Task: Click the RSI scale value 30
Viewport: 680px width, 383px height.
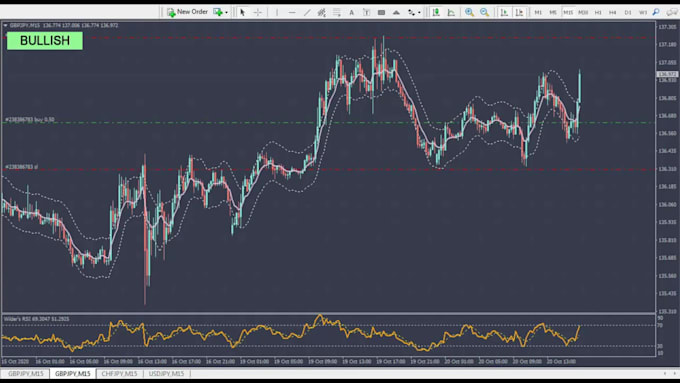Action: (660, 346)
